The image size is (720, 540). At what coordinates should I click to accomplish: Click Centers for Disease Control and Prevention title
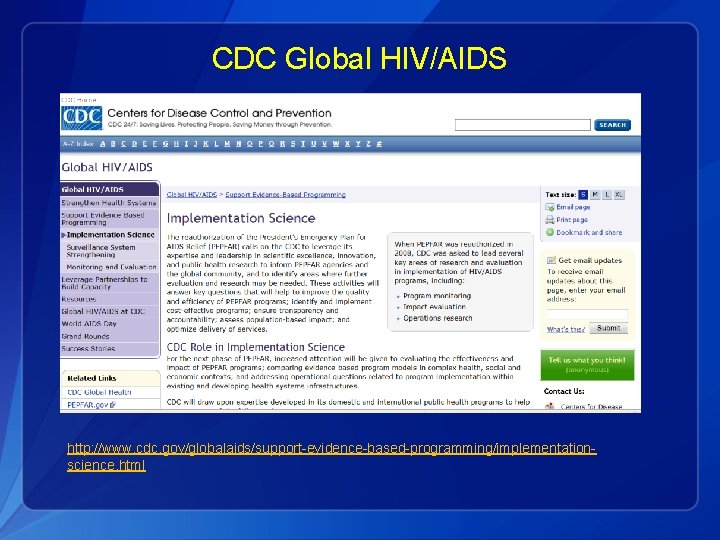(x=219, y=113)
